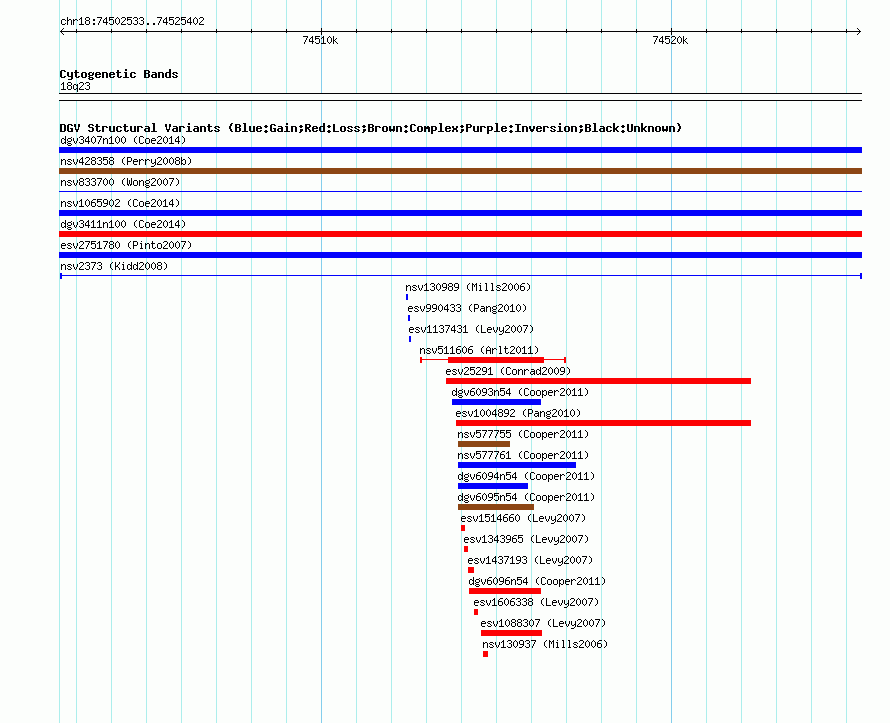Image resolution: width=890 pixels, height=723 pixels.
Task: Click the nsv130937 (Mills2006) label
Action: click(545, 644)
